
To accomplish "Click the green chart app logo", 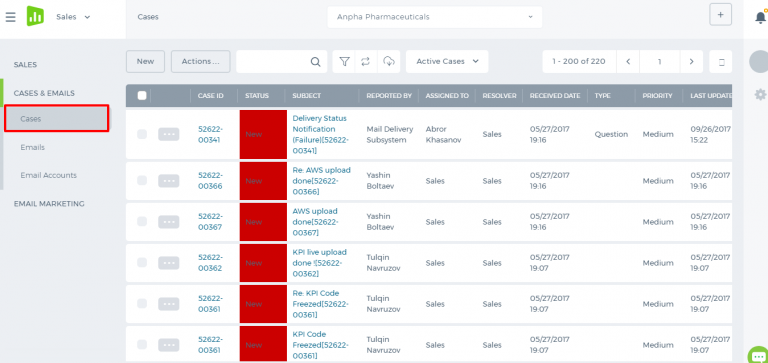I will [35, 17].
